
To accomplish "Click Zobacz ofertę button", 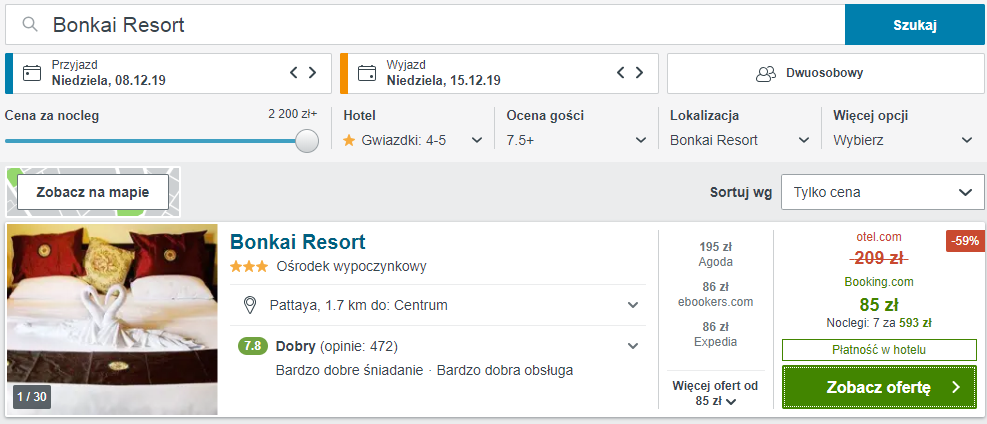I will click(879, 387).
